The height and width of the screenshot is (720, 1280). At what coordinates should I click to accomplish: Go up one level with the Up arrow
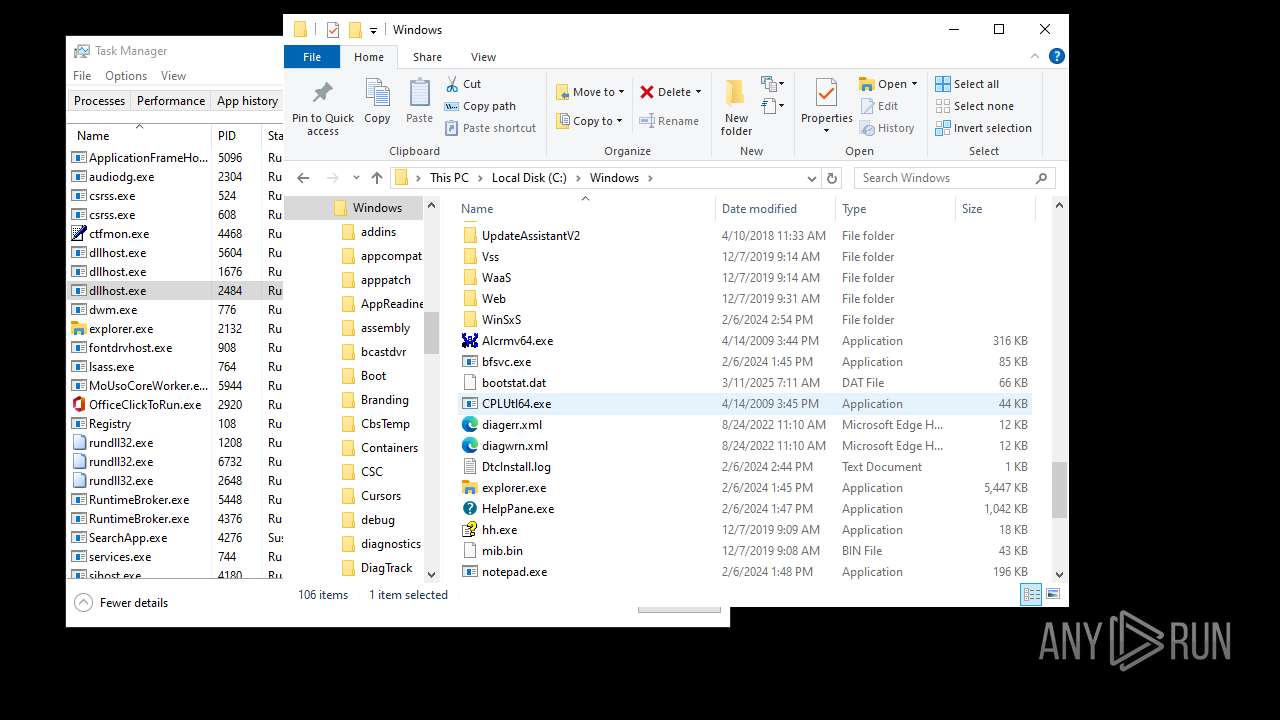click(376, 178)
